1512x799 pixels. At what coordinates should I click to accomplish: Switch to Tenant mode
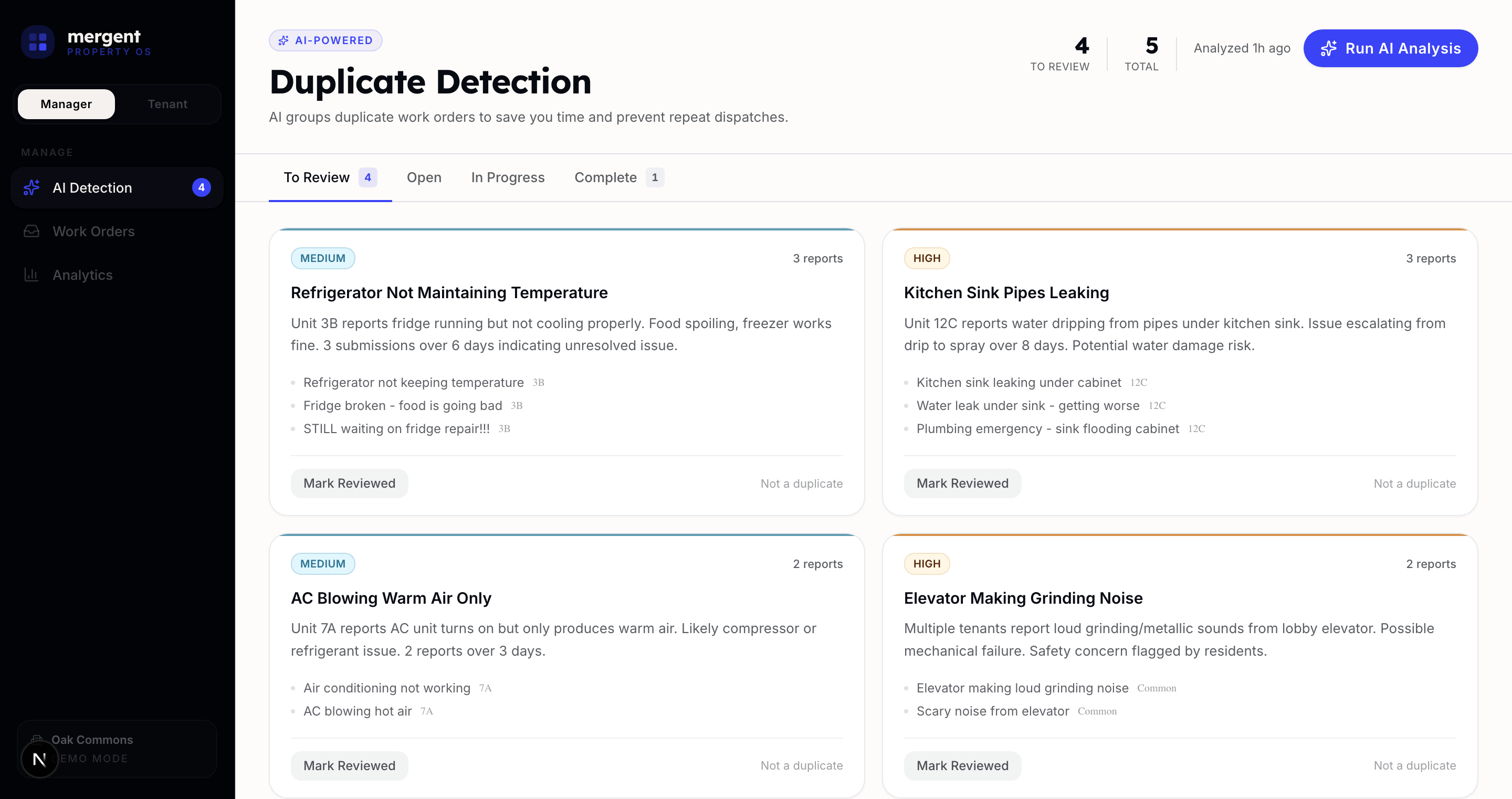click(167, 104)
